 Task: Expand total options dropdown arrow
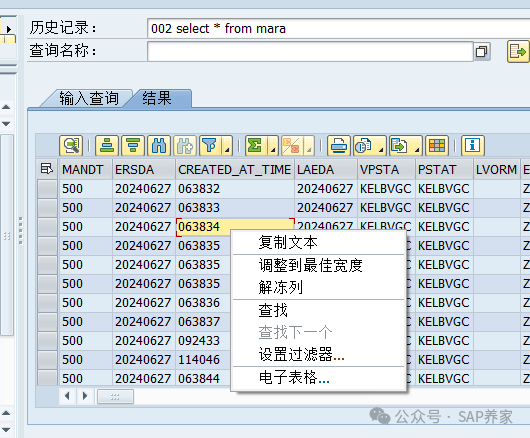(x=273, y=146)
